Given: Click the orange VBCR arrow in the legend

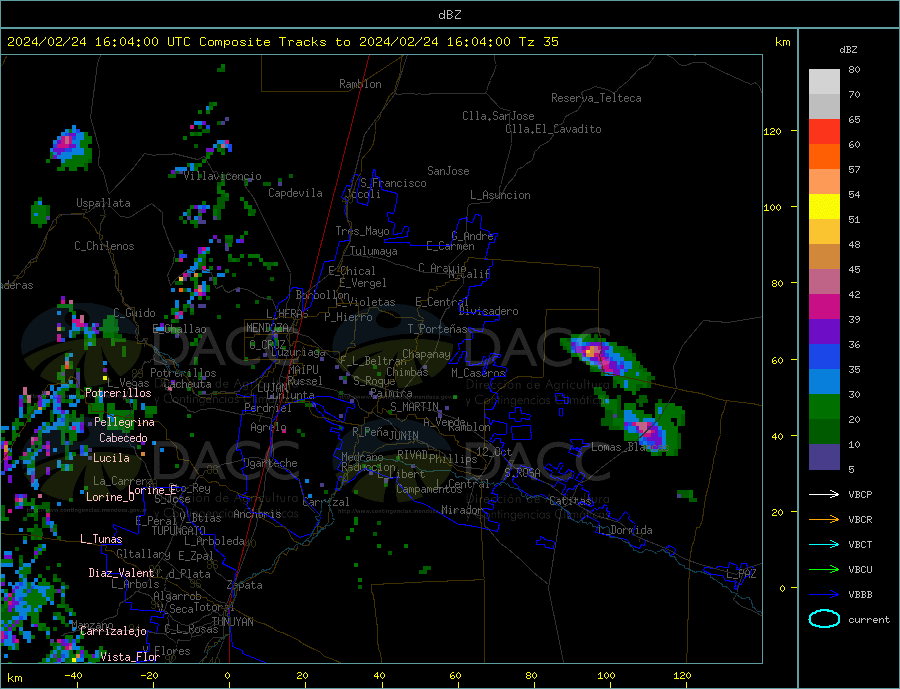Looking at the screenshot, I should (x=824, y=520).
